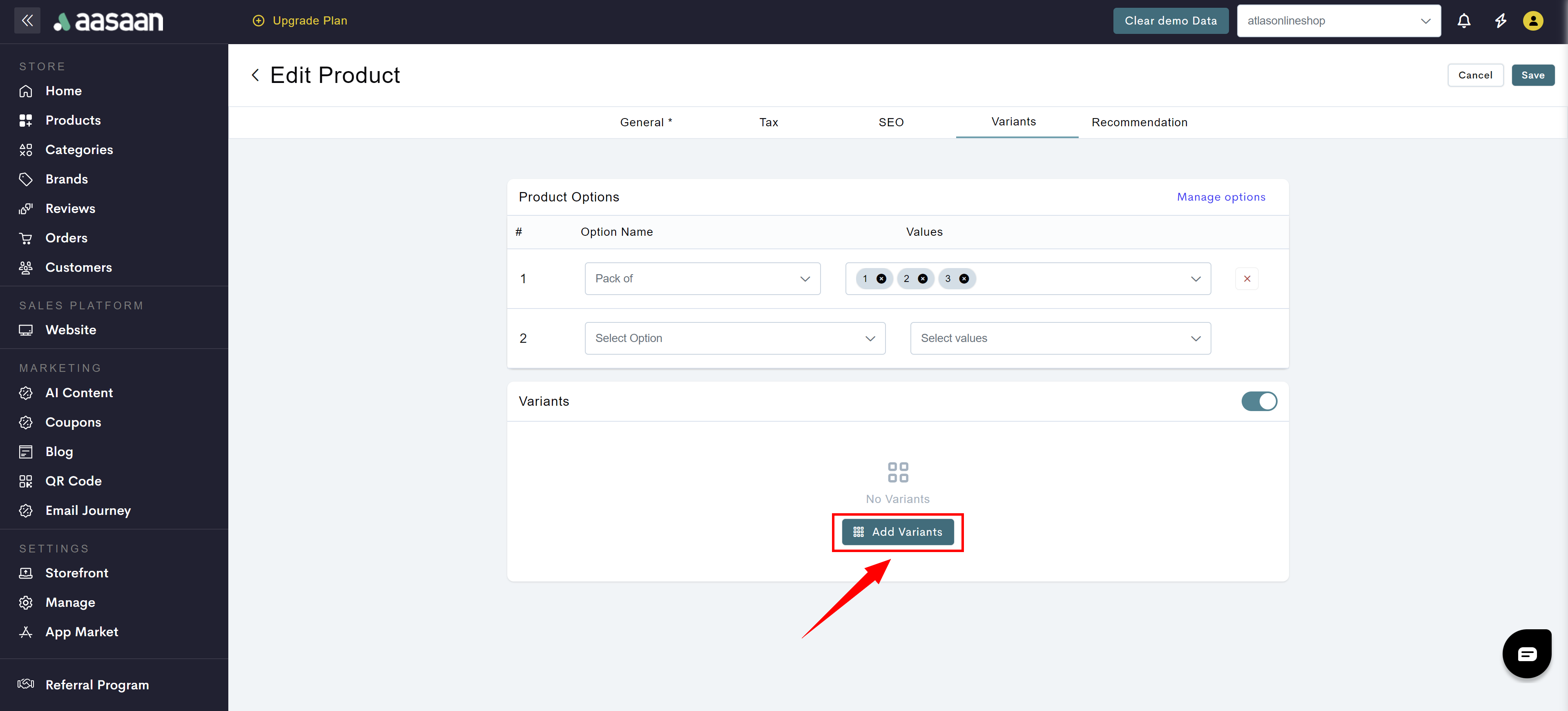Remove value 3 chip from values

point(964,279)
